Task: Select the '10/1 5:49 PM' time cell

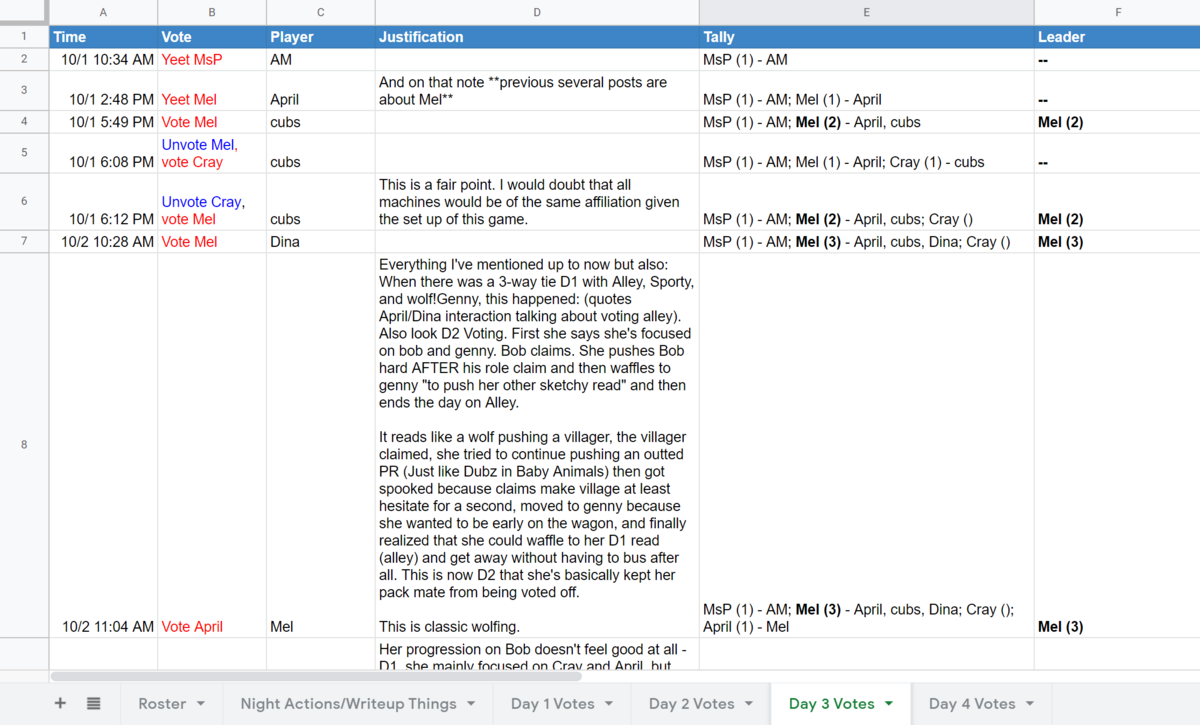Action: [x=103, y=122]
